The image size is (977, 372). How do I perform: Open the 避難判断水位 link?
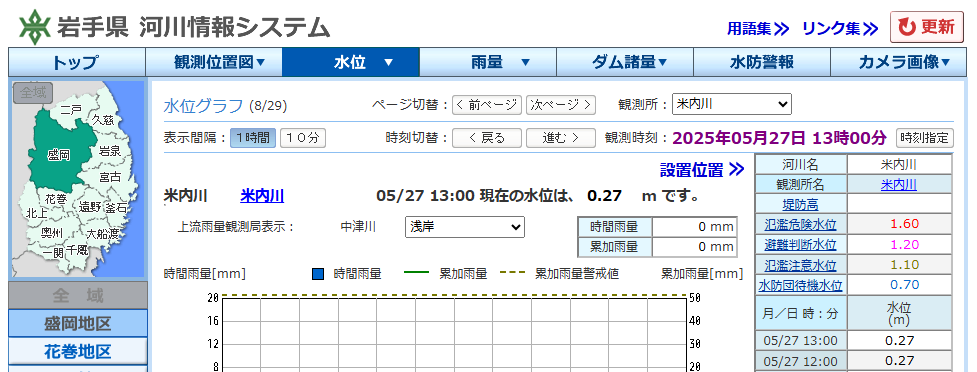801,244
